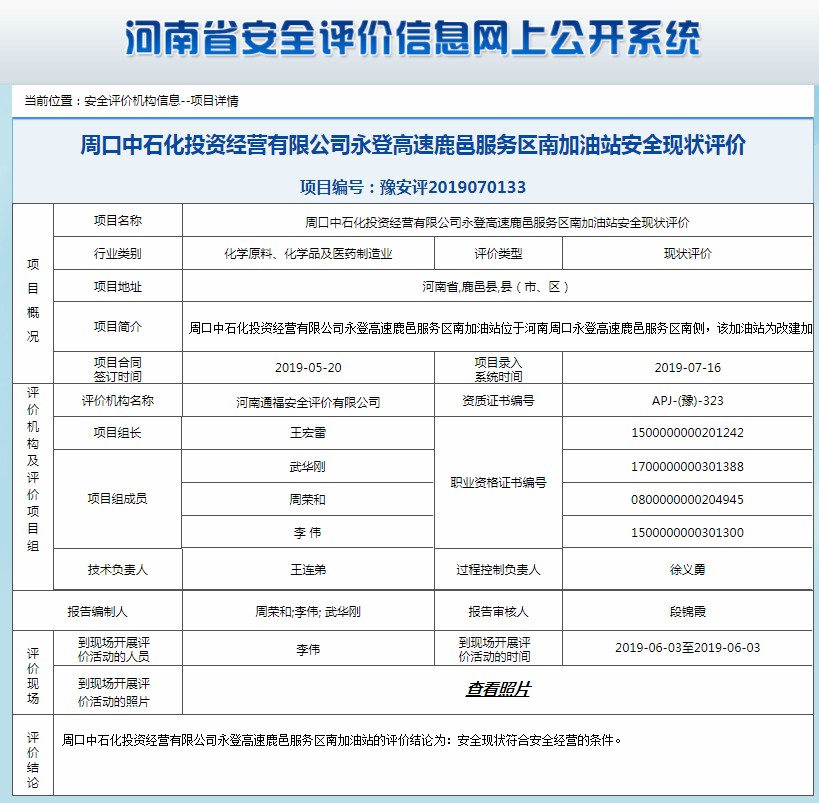Image resolution: width=819 pixels, height=803 pixels.
Task: Select the 到现场开展评价活动的人员 label
Action: tap(114, 649)
